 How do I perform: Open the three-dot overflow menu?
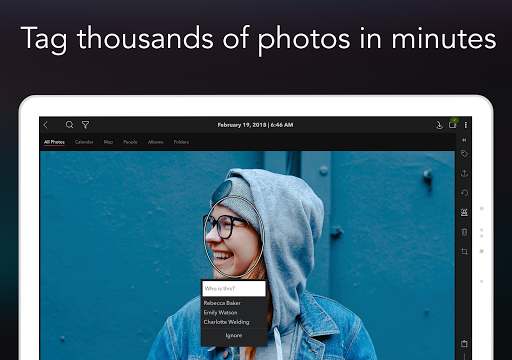[466, 125]
